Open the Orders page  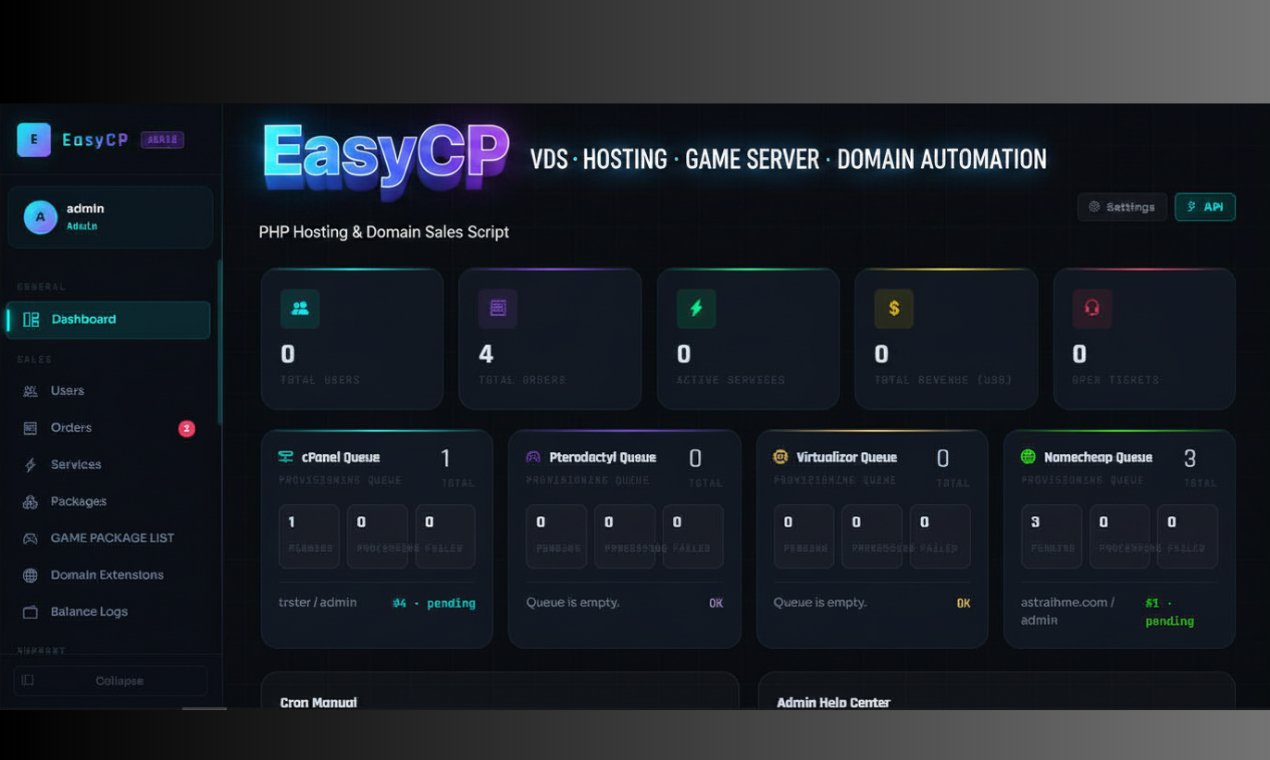pos(71,428)
